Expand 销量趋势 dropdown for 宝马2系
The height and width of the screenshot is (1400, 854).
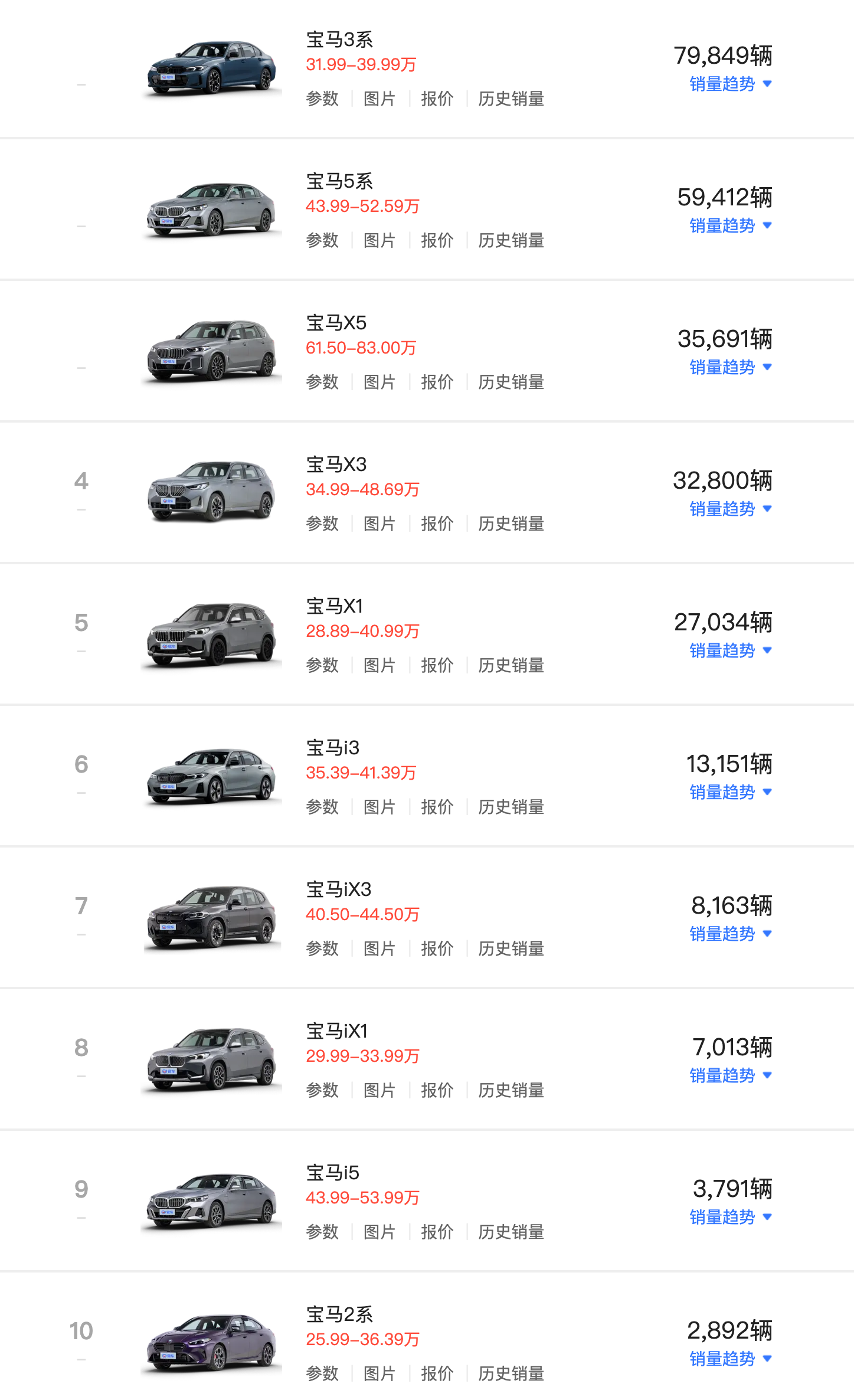pyautogui.click(x=731, y=1359)
